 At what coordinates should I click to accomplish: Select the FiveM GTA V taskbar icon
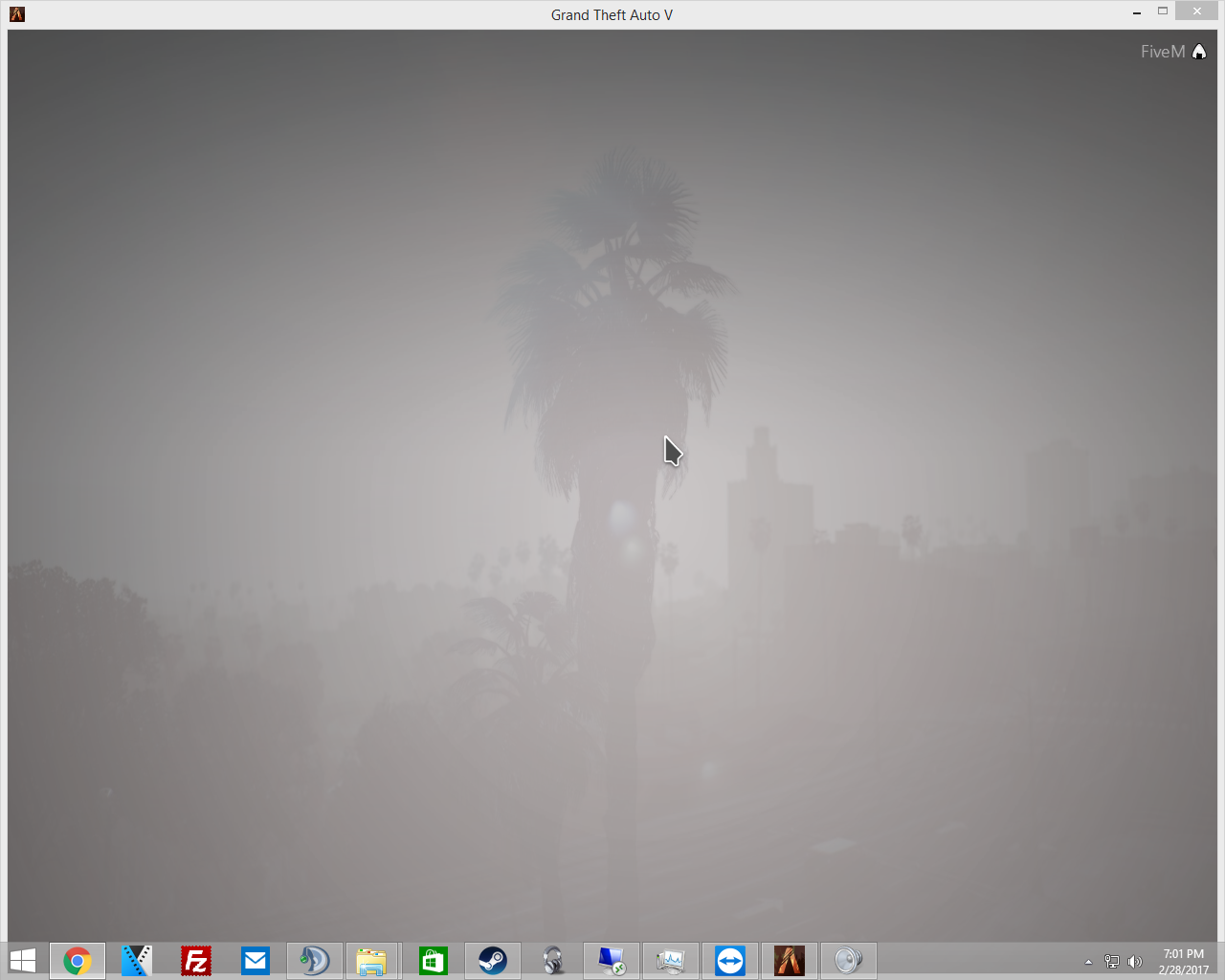click(x=790, y=960)
